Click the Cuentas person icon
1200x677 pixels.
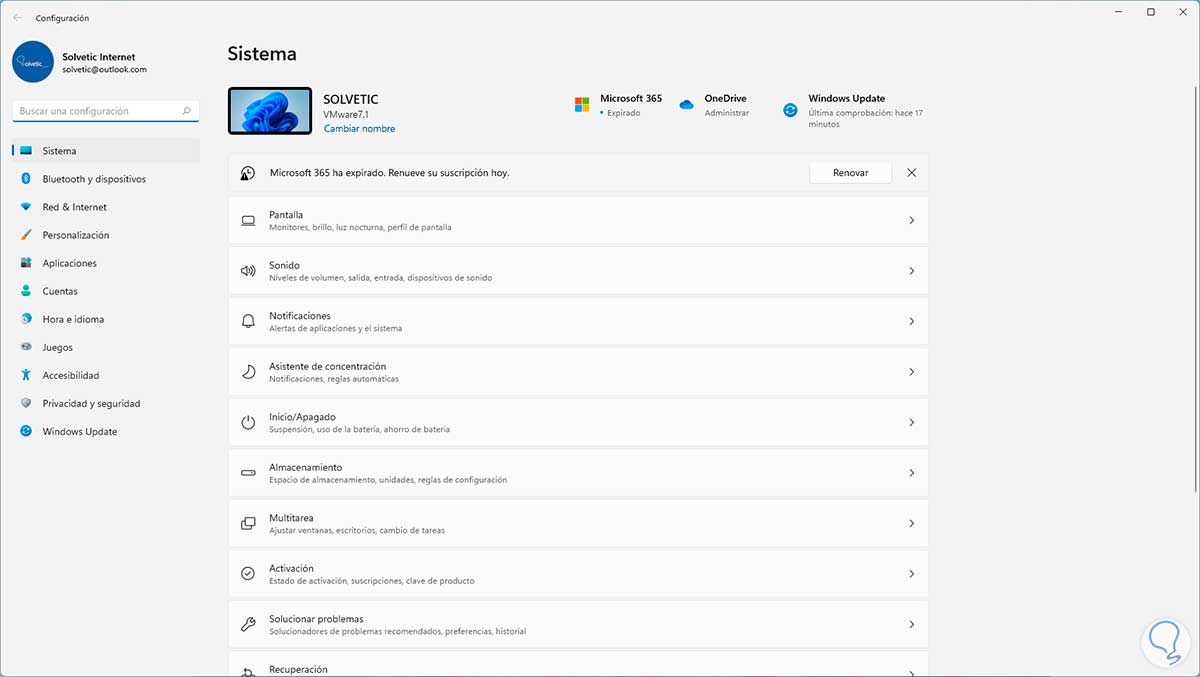click(26, 291)
